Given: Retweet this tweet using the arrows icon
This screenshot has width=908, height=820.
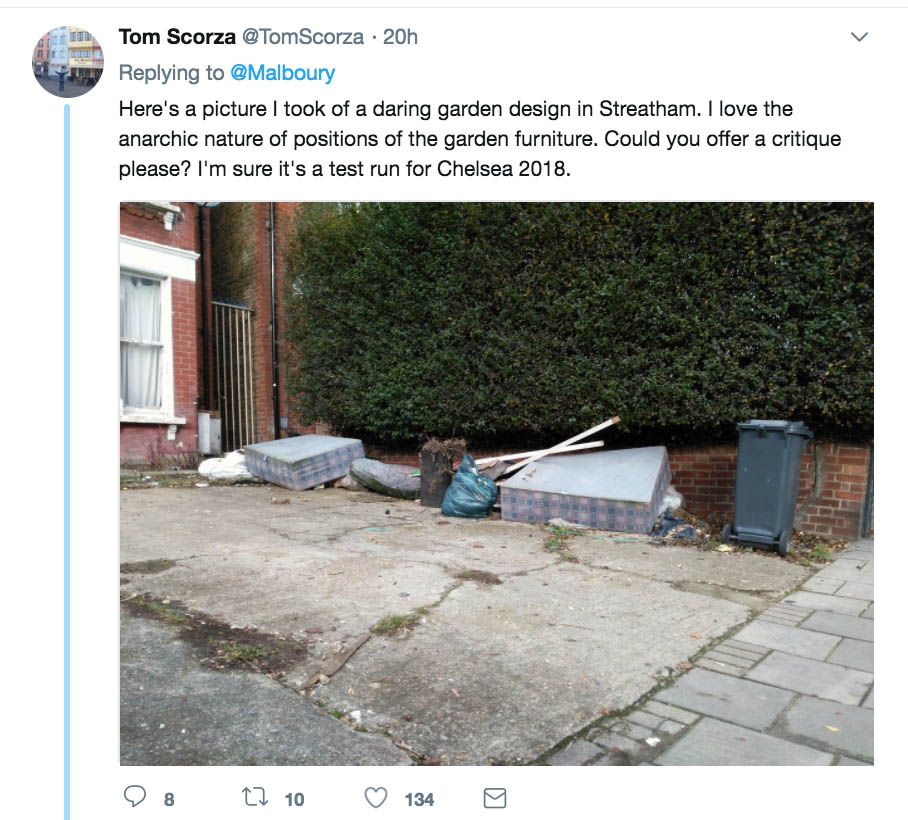Looking at the screenshot, I should tap(255, 797).
